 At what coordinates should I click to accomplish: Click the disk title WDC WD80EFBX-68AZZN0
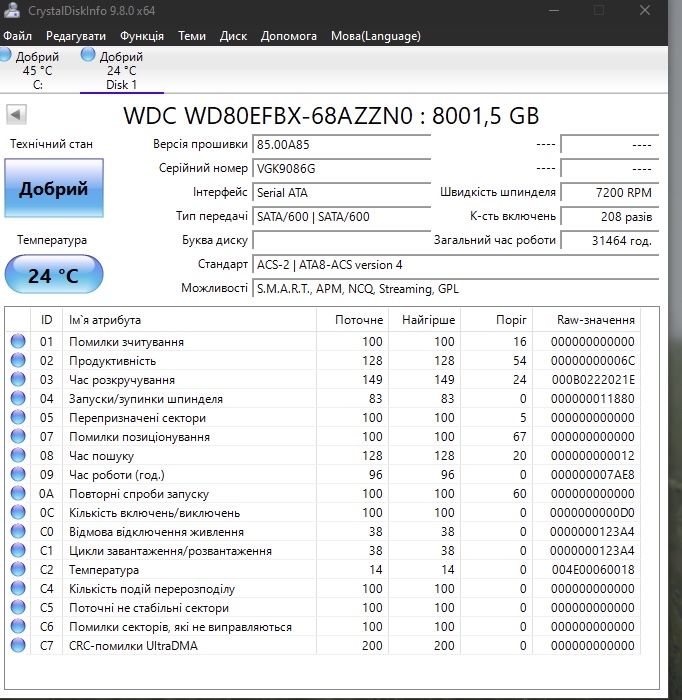pos(268,116)
